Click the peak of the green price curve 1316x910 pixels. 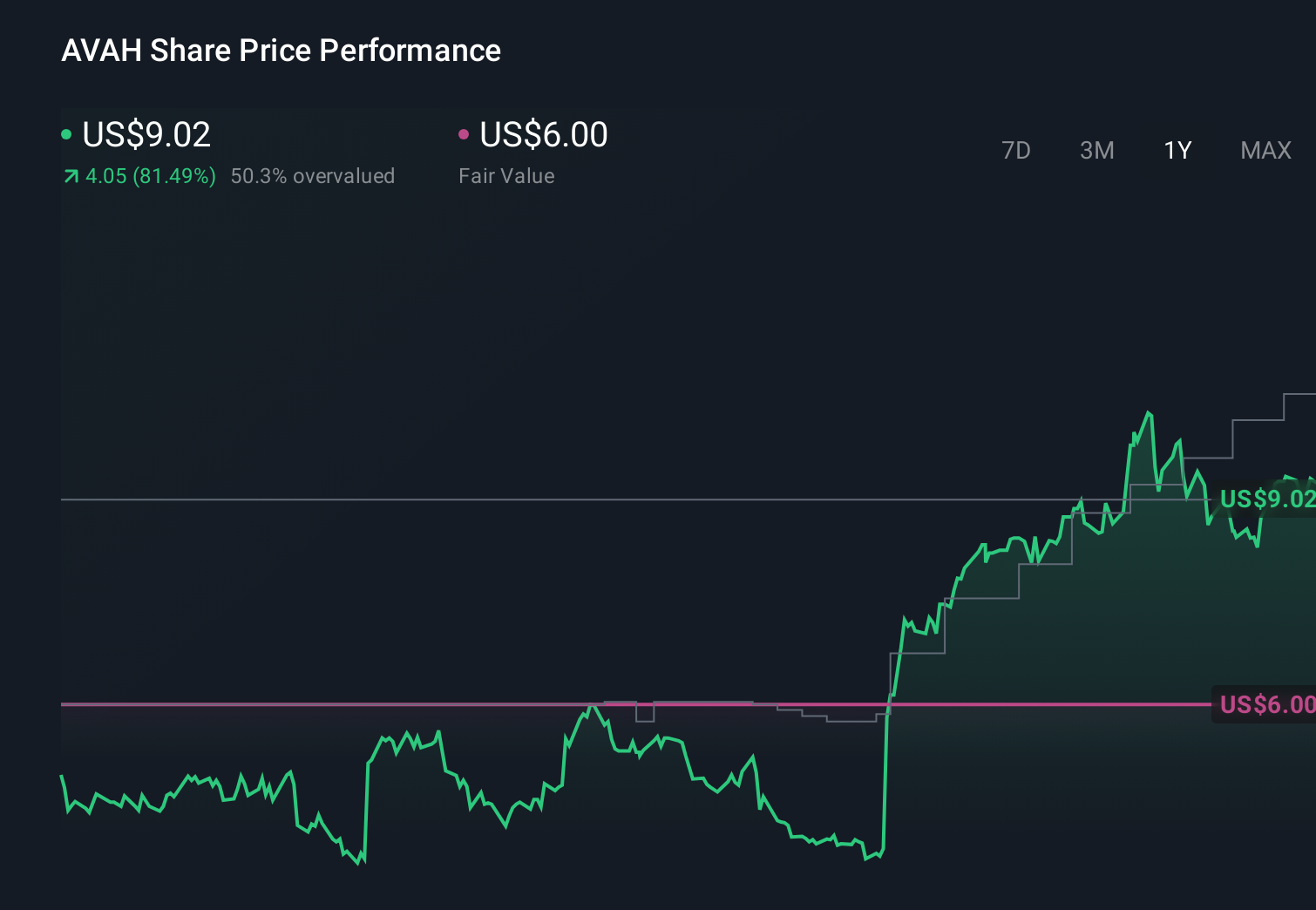coord(1149,410)
